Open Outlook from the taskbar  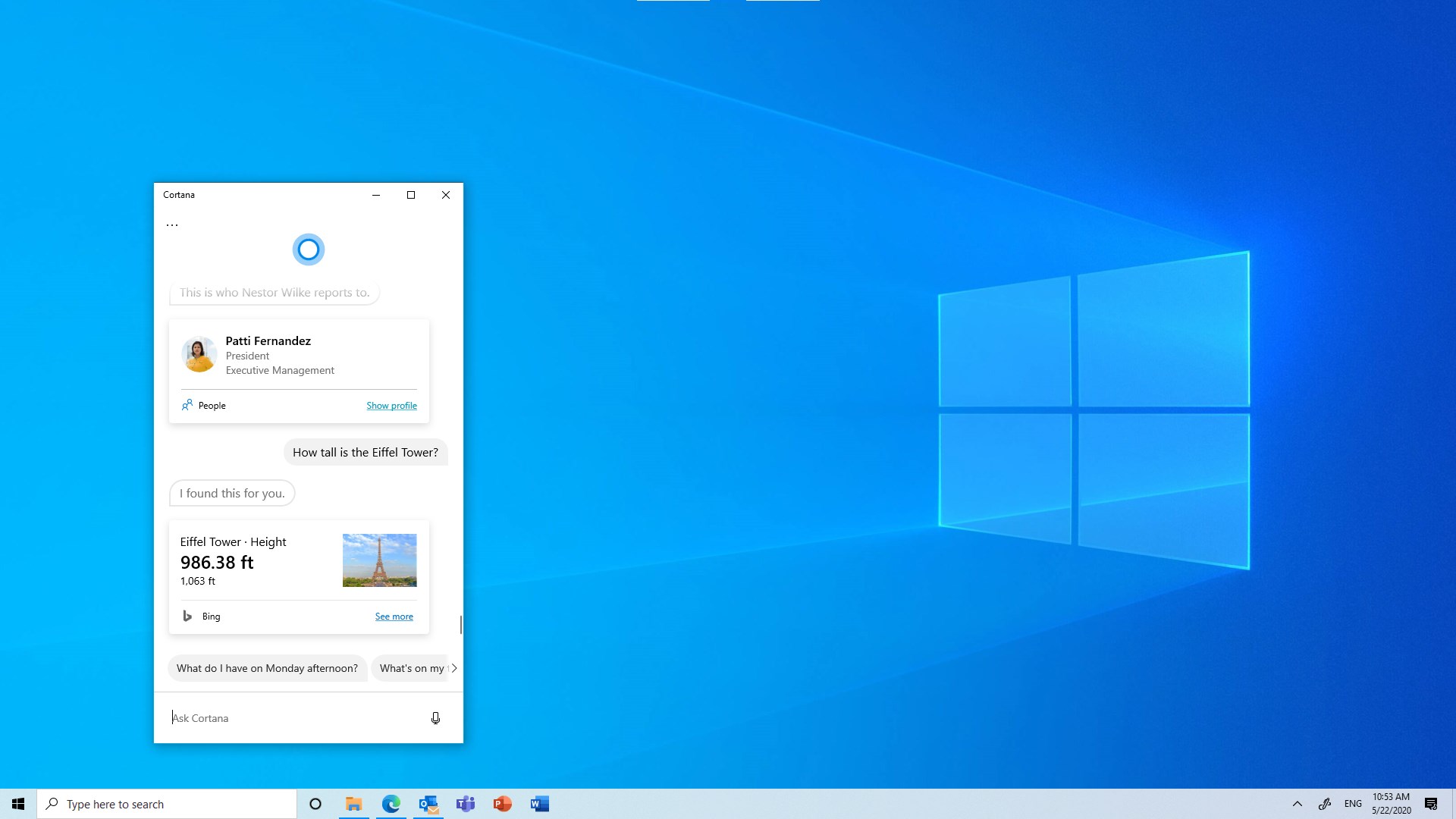[428, 804]
